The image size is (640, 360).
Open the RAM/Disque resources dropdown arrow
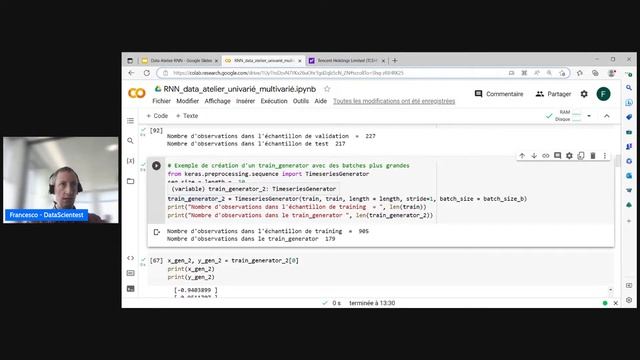tap(589, 116)
